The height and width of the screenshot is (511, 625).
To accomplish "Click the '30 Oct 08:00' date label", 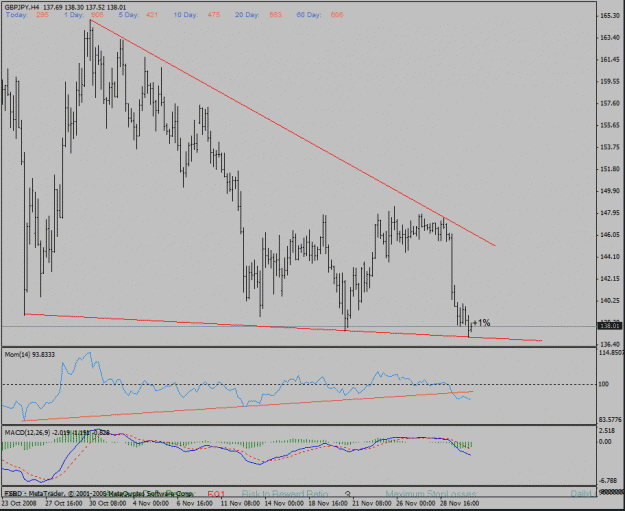I will [x=107, y=503].
